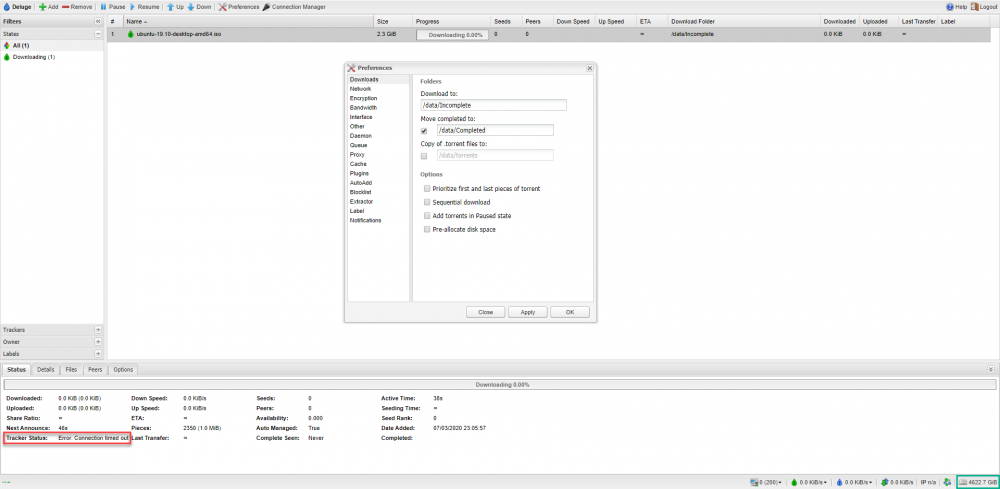
Task: Click the Status tab Downloading 0.00% bar
Action: (x=499, y=384)
